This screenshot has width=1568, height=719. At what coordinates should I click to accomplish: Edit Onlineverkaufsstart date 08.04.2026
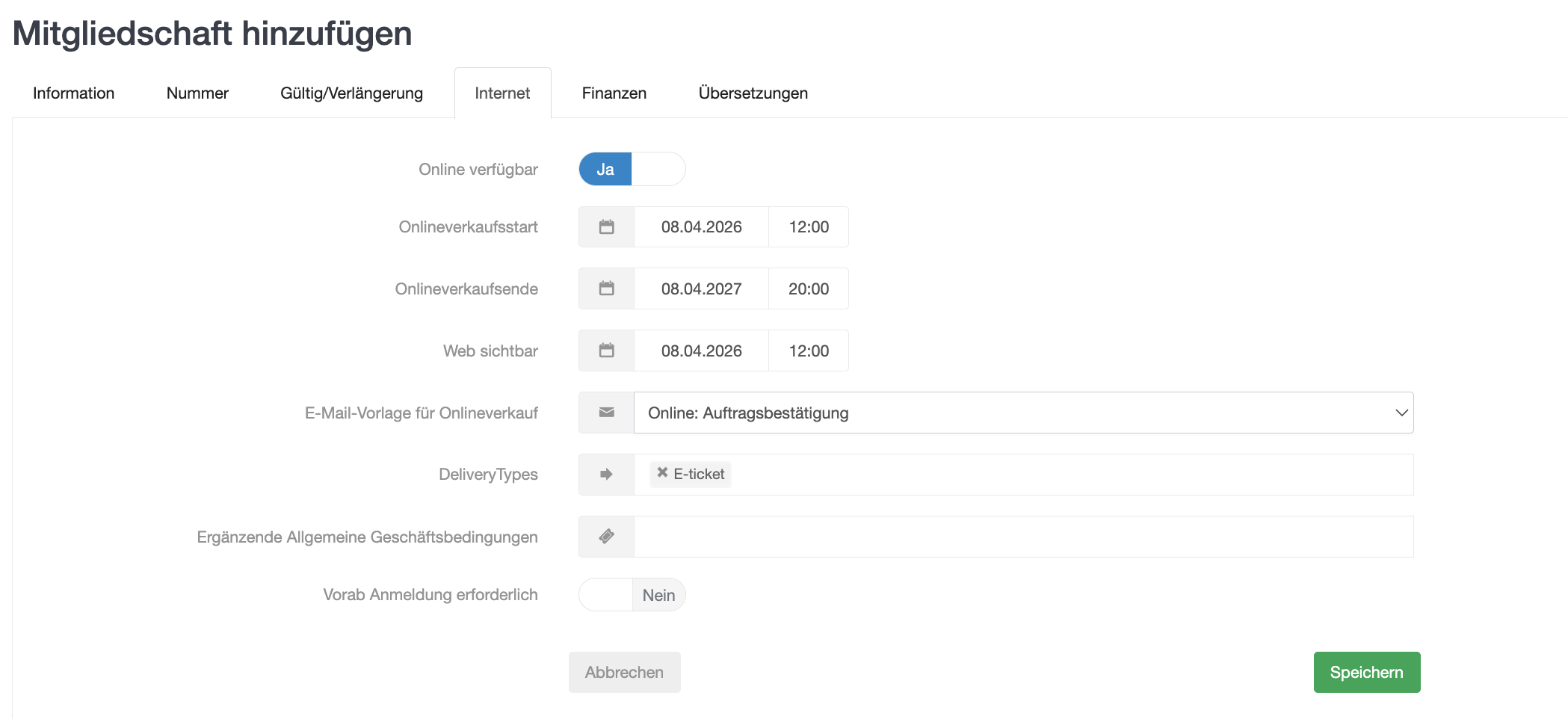tap(701, 227)
